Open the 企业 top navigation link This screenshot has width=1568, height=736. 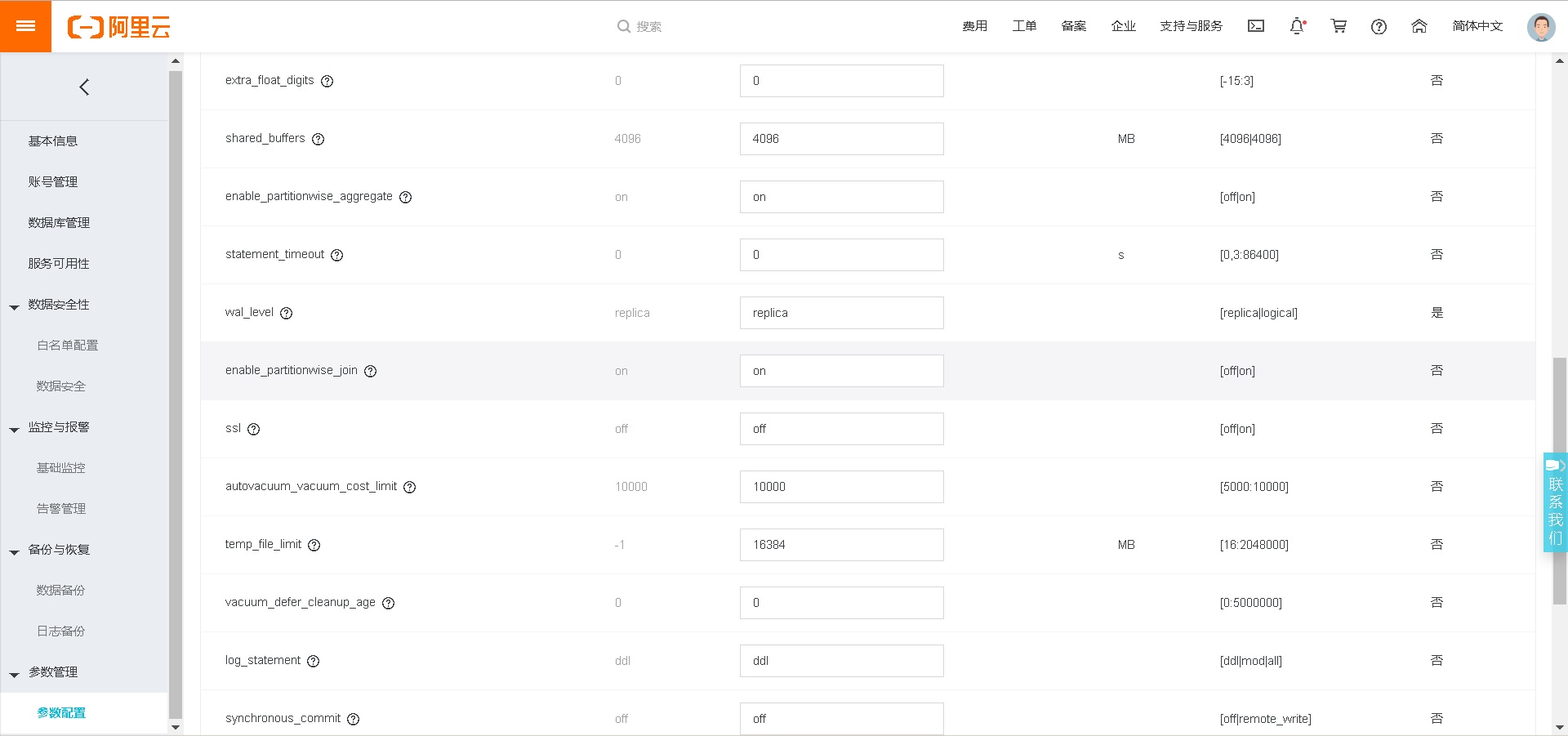1124,26
